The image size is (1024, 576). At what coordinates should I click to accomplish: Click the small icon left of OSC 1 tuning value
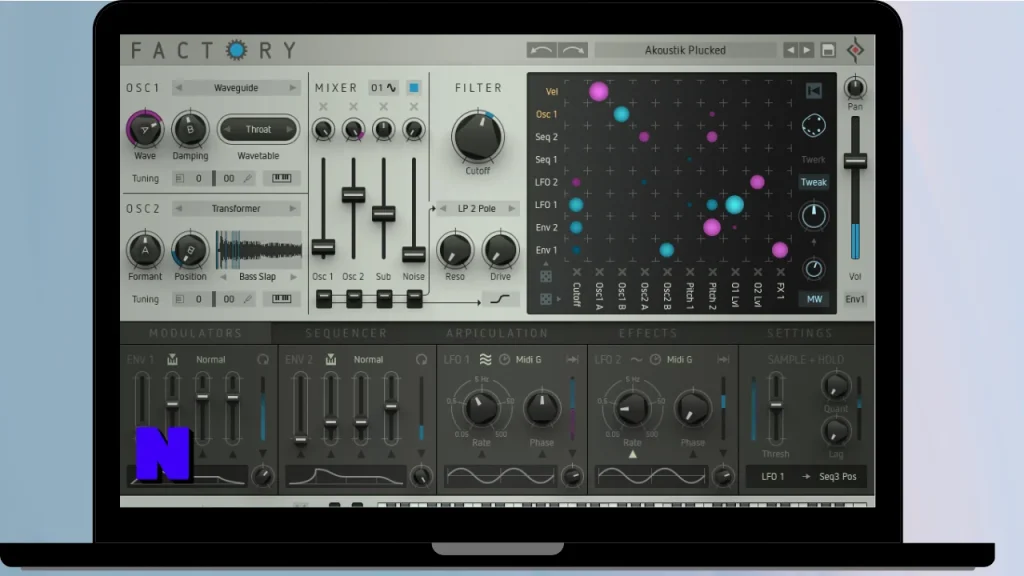[x=180, y=178]
